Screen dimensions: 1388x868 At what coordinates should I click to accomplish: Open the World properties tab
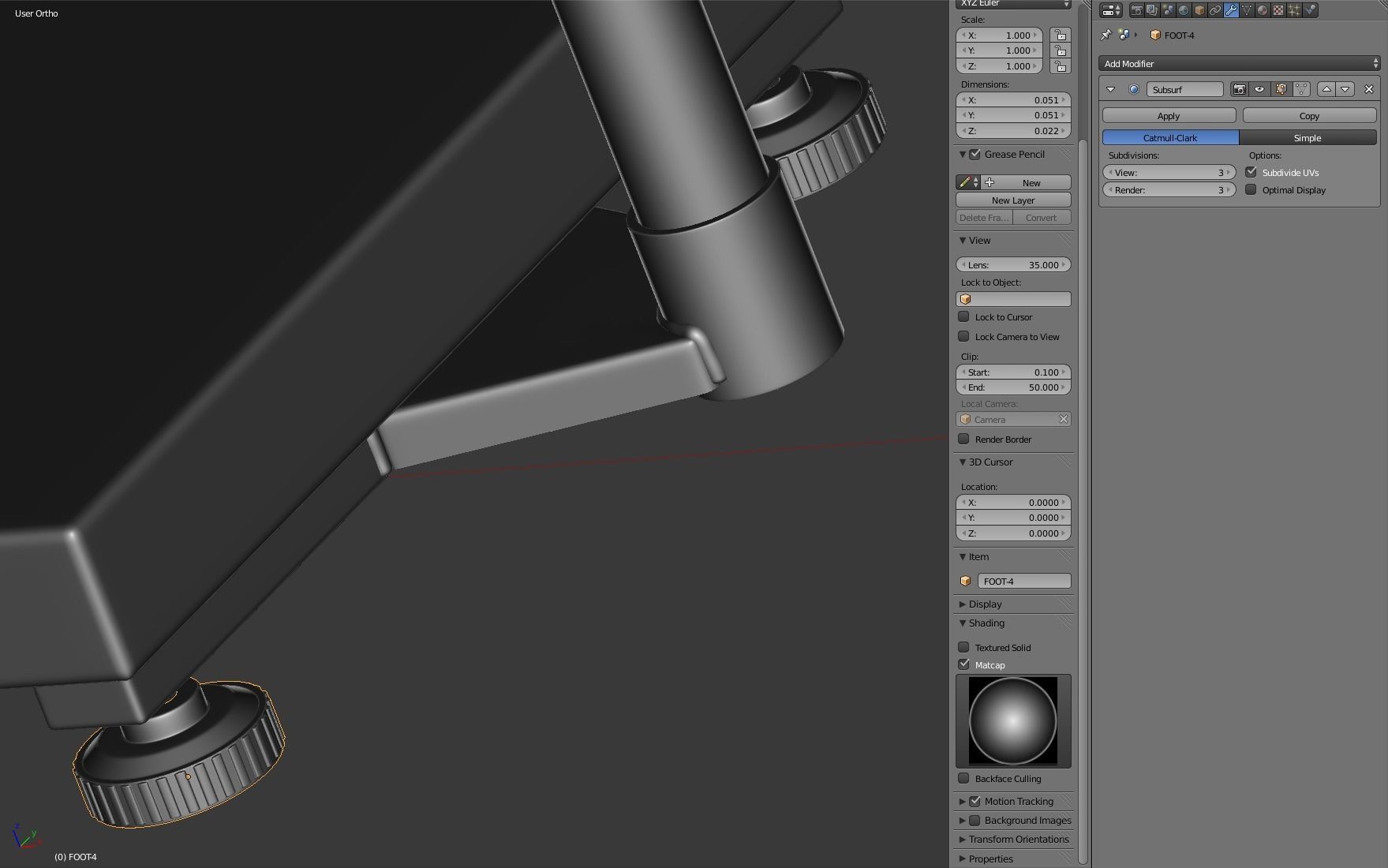pos(1184,10)
